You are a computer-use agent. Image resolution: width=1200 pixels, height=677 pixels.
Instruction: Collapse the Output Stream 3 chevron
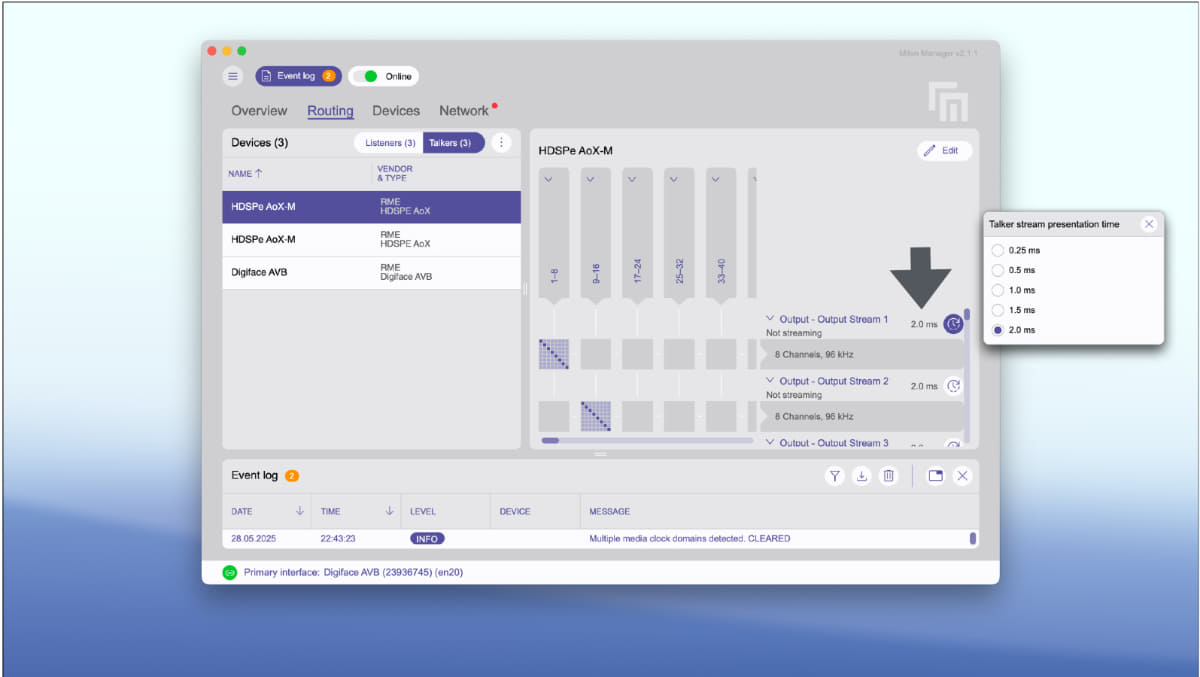pyautogui.click(x=770, y=442)
